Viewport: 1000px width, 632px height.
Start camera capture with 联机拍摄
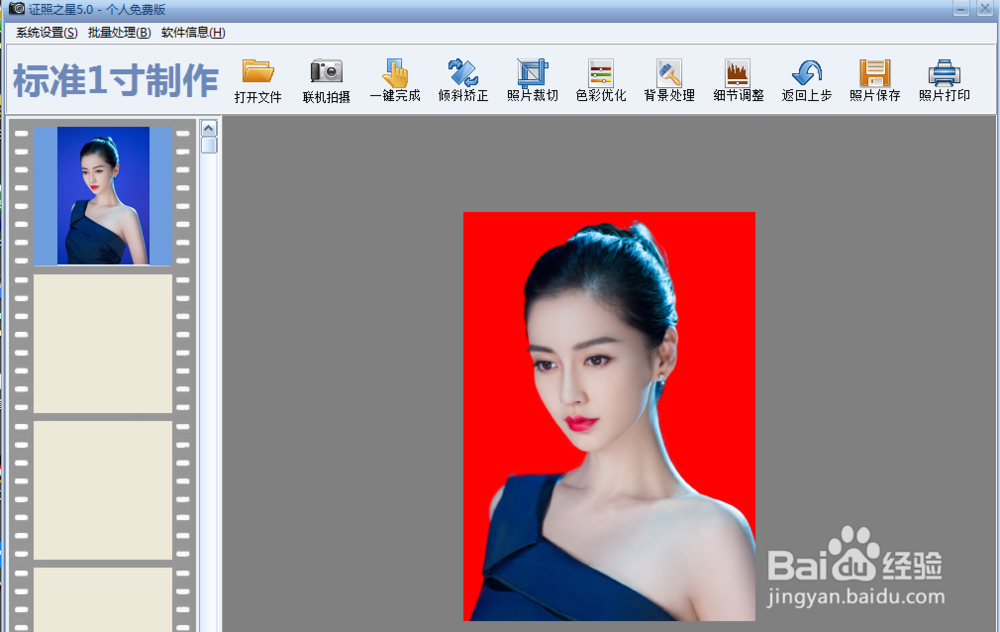click(x=327, y=81)
